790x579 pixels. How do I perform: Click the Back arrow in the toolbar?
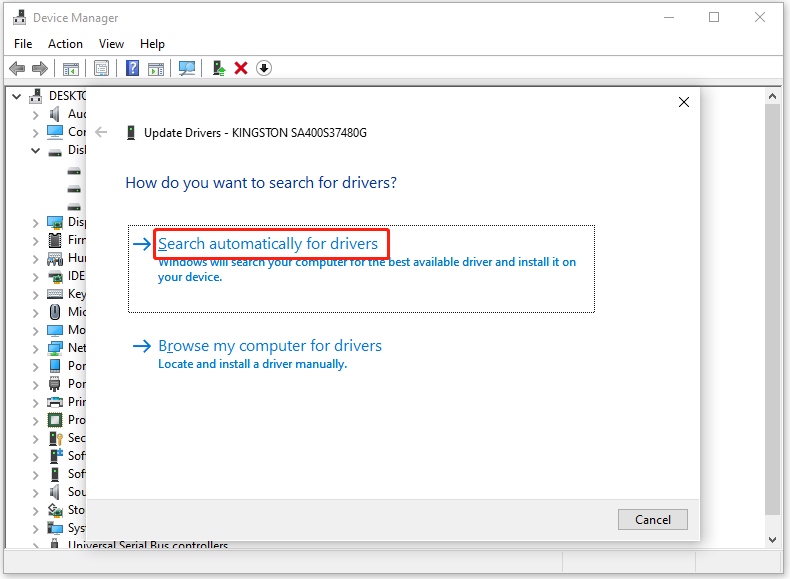tap(17, 68)
